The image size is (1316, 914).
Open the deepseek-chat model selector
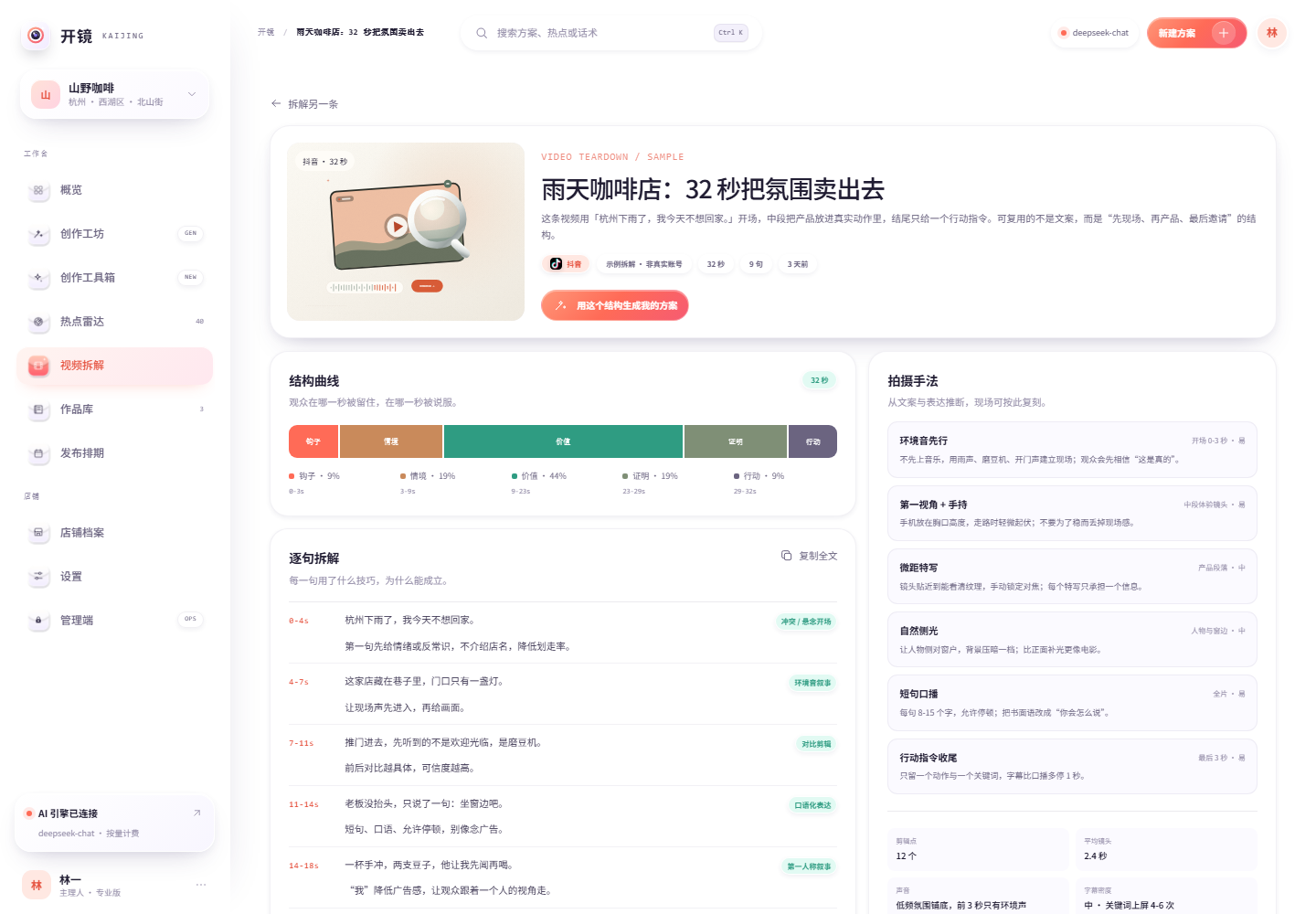[1095, 33]
